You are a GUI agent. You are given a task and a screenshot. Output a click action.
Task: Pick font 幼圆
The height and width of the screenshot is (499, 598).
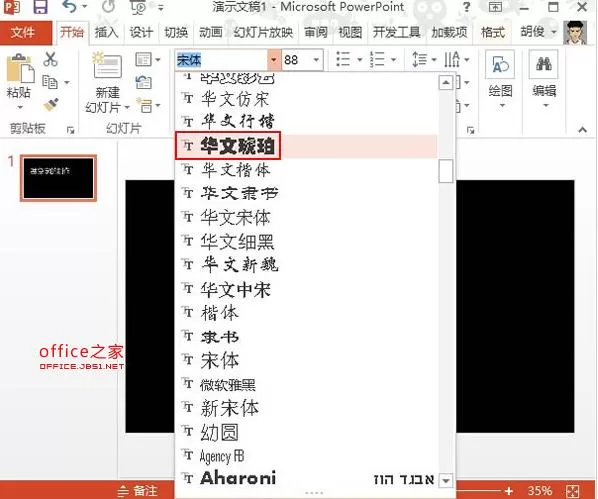tap(306, 432)
